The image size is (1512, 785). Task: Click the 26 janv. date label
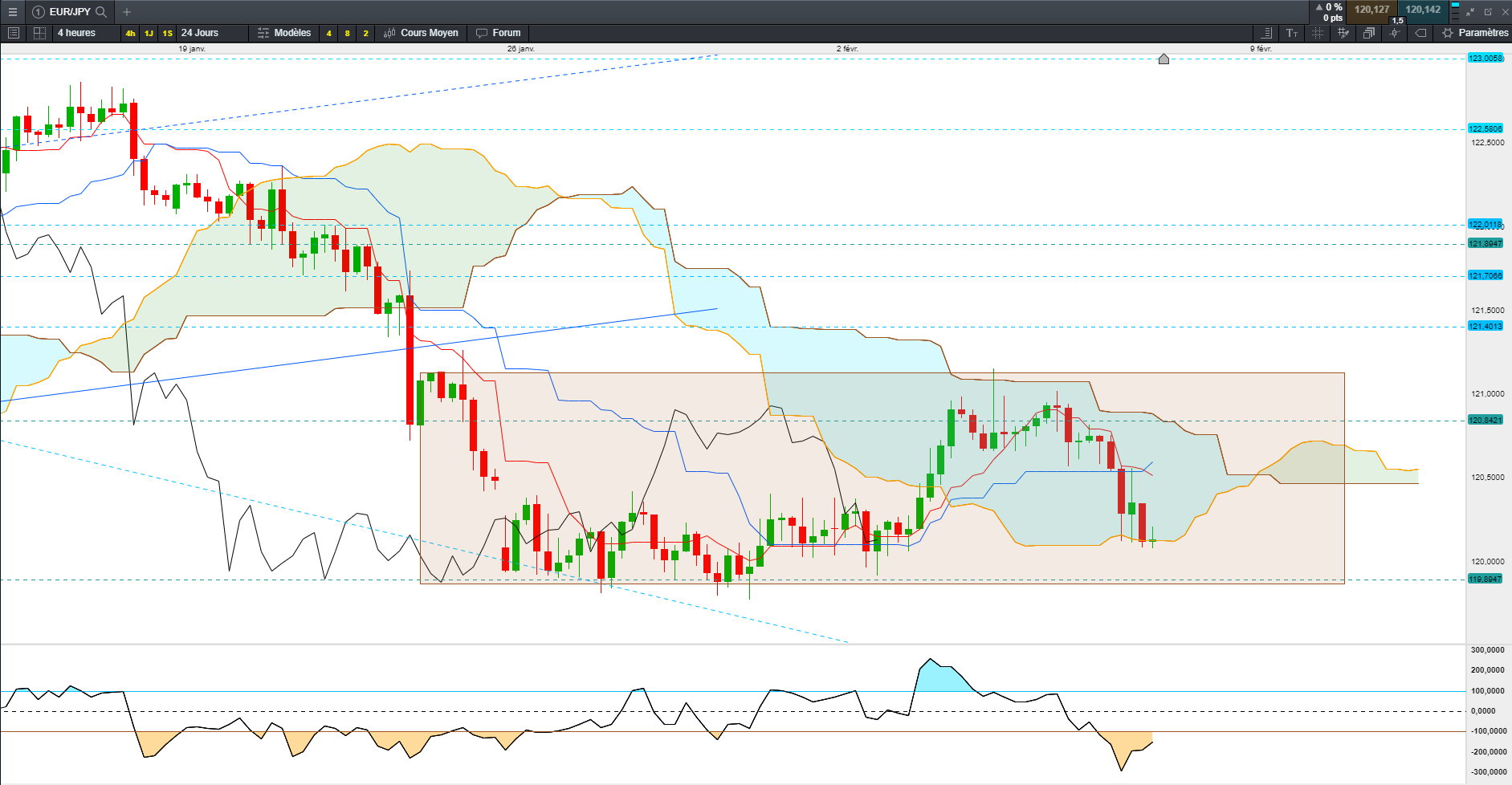pos(521,49)
